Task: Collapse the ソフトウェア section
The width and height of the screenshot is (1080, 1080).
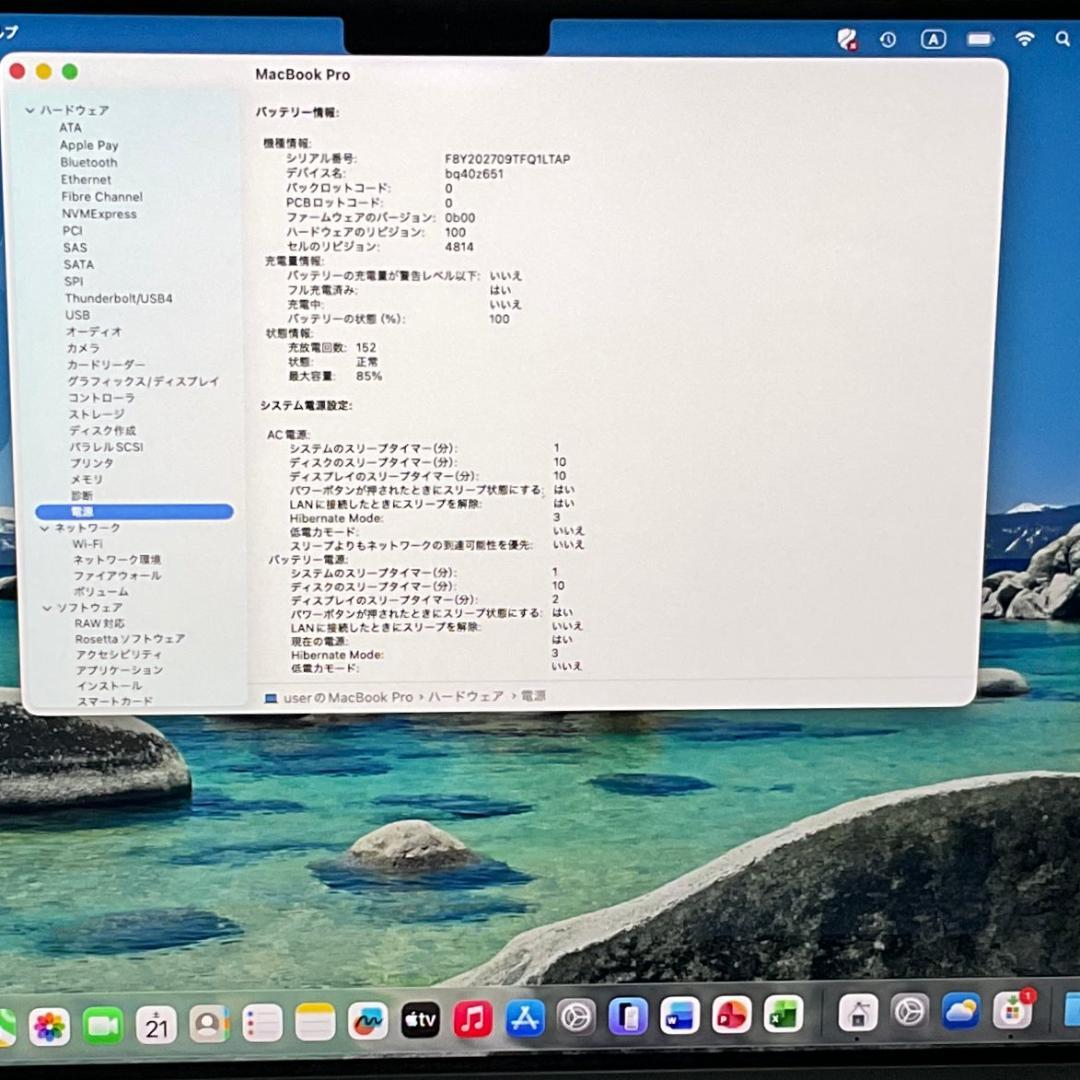Action: (x=47, y=608)
